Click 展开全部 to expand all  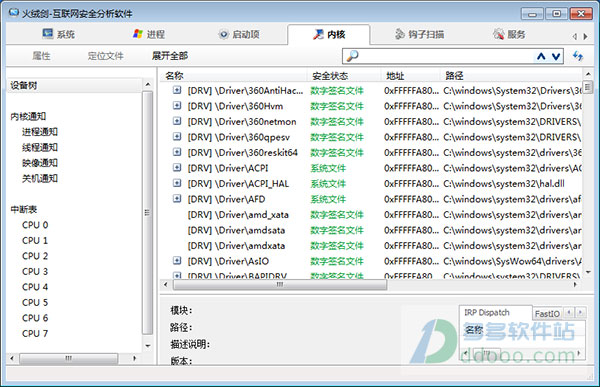click(x=170, y=56)
